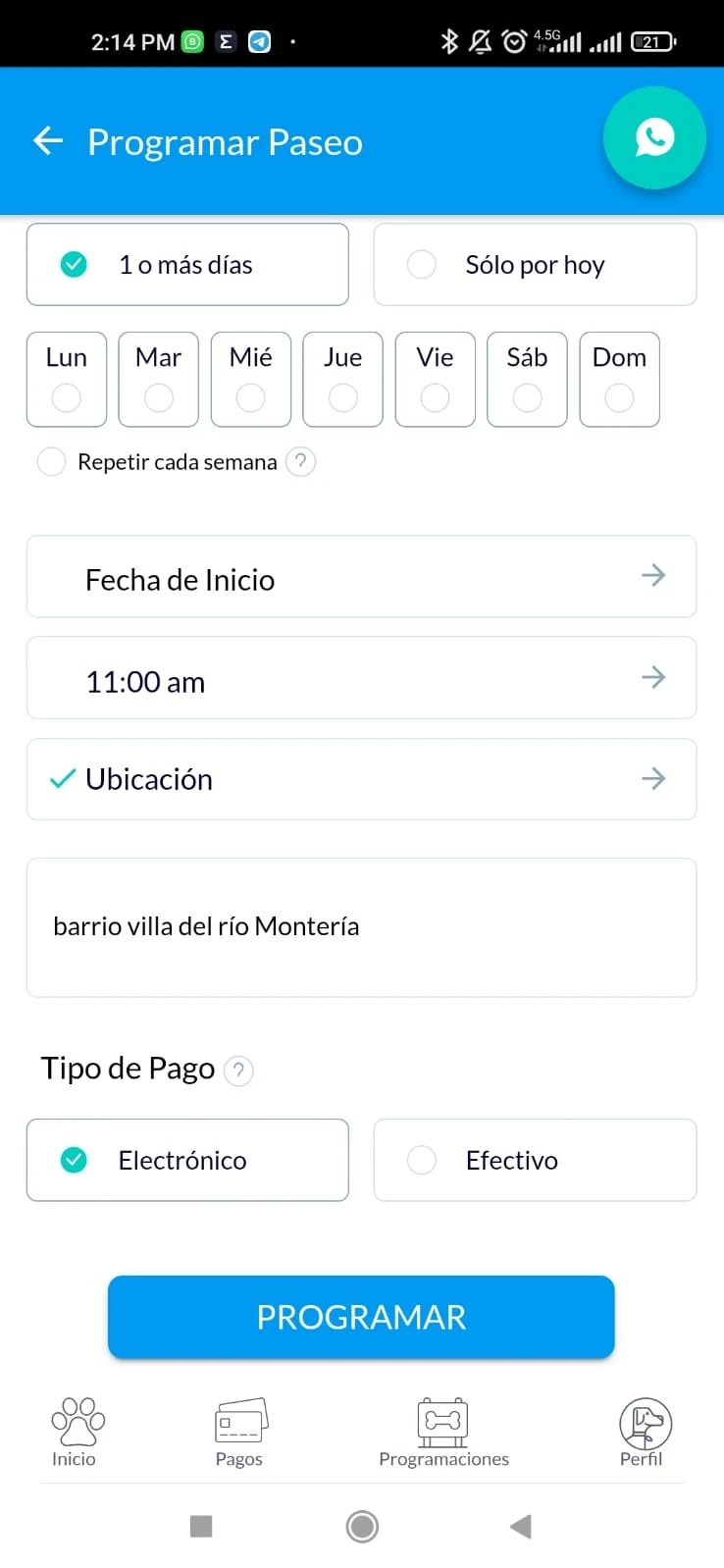The height and width of the screenshot is (1568, 724).
Task: Tap the PROGRAMAR button
Action: point(361,1317)
